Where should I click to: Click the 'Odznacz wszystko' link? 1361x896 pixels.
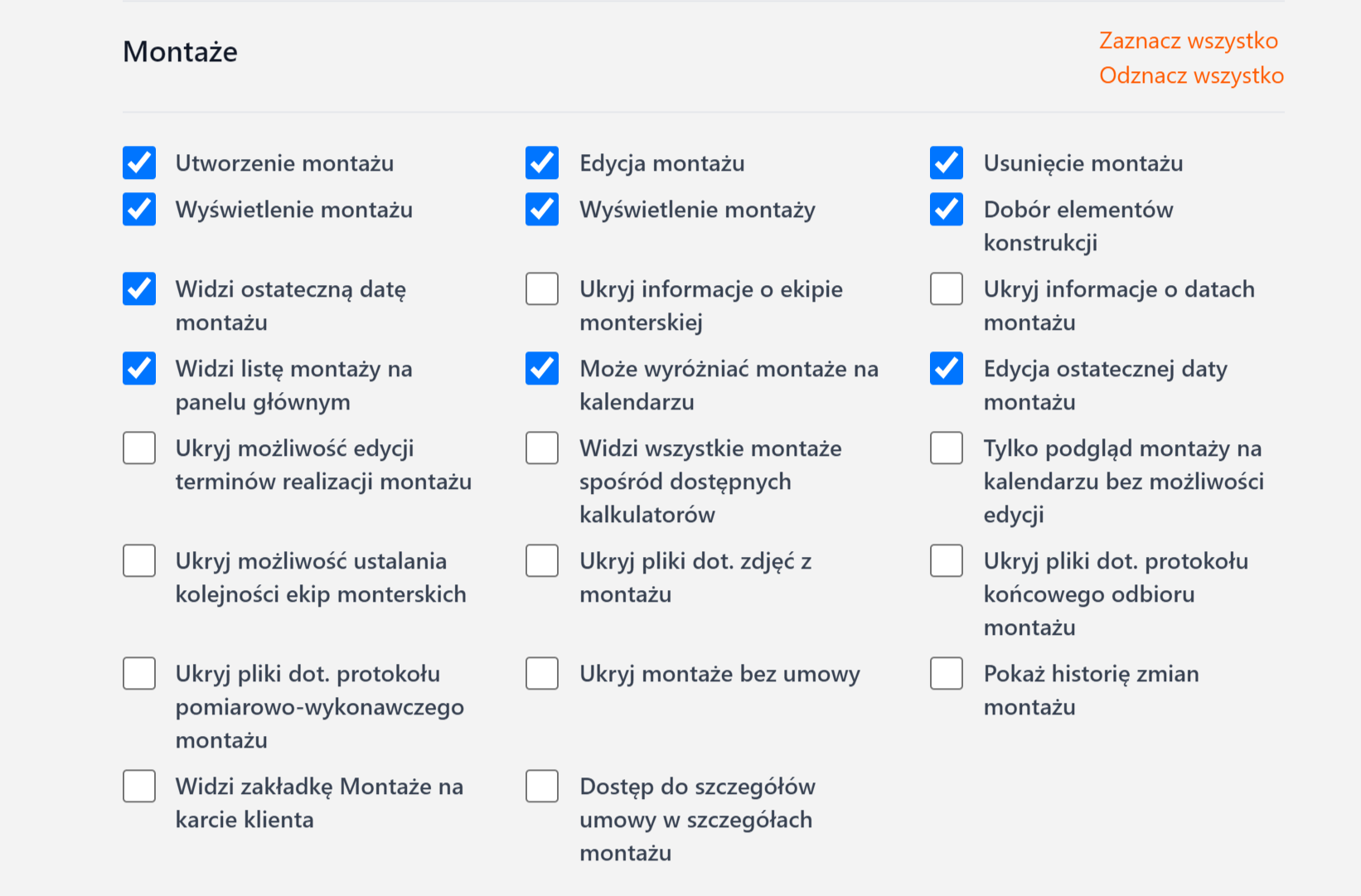click(1191, 75)
